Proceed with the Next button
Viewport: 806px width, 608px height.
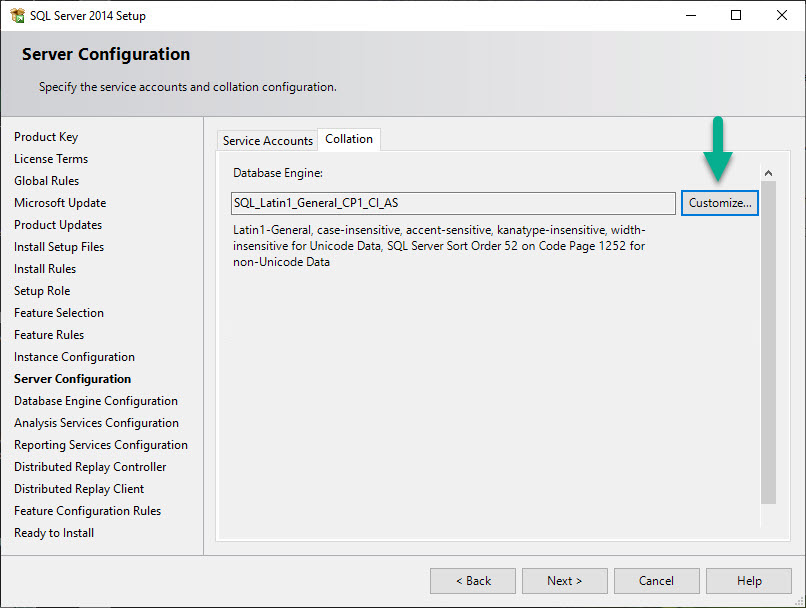click(x=564, y=581)
